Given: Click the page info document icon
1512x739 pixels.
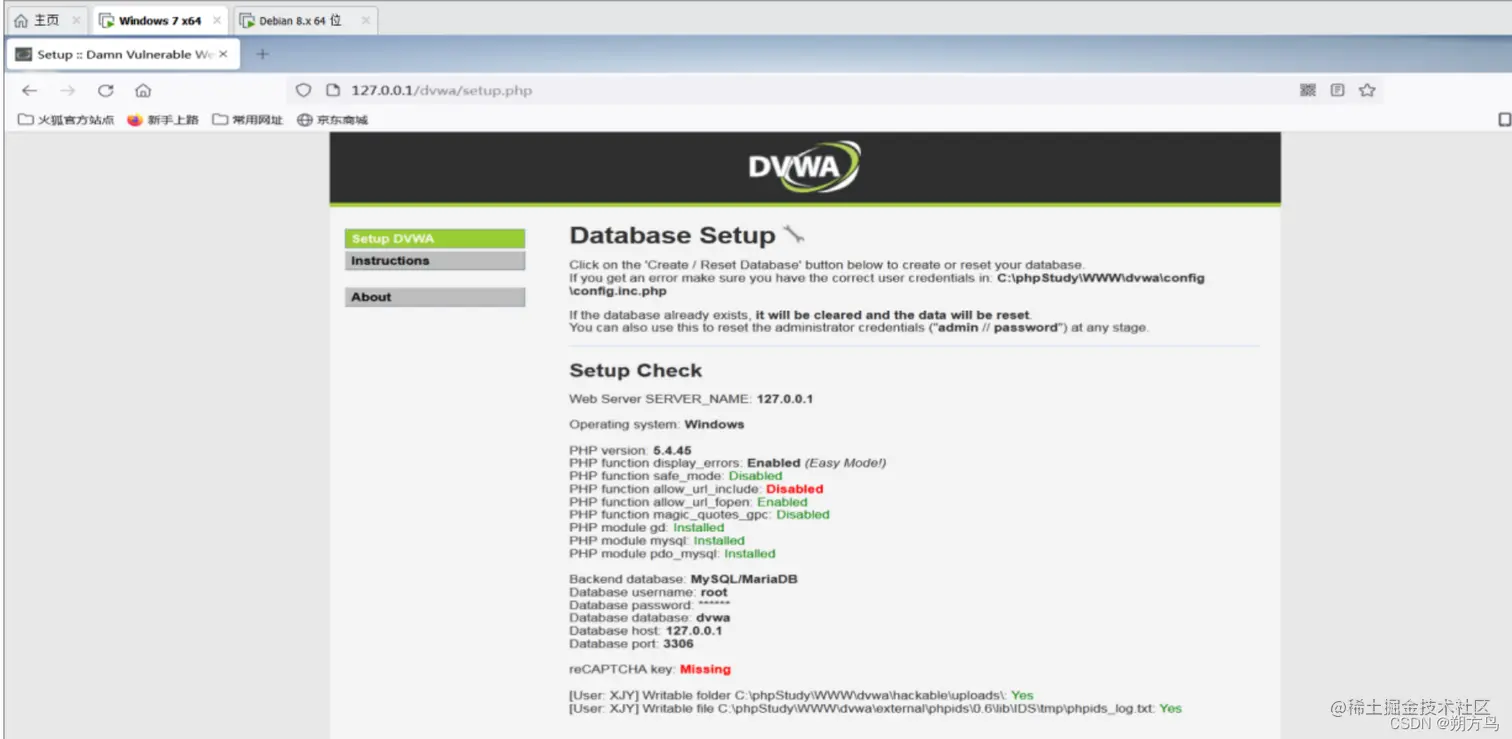Looking at the screenshot, I should click(333, 90).
